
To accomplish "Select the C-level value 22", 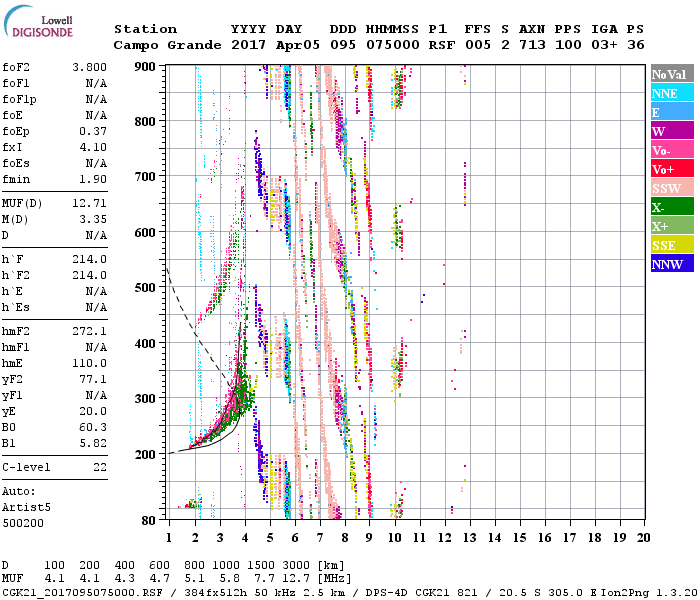I will 100,467.
